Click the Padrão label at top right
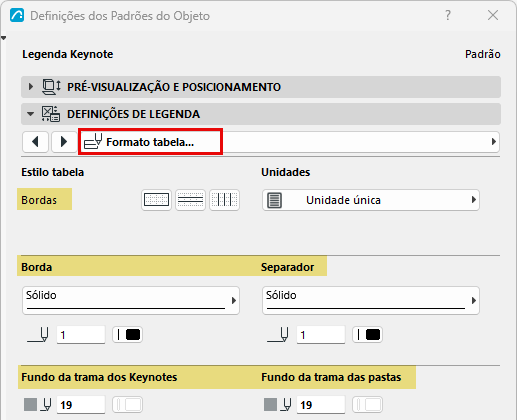This screenshot has width=517, height=420. click(x=483, y=54)
